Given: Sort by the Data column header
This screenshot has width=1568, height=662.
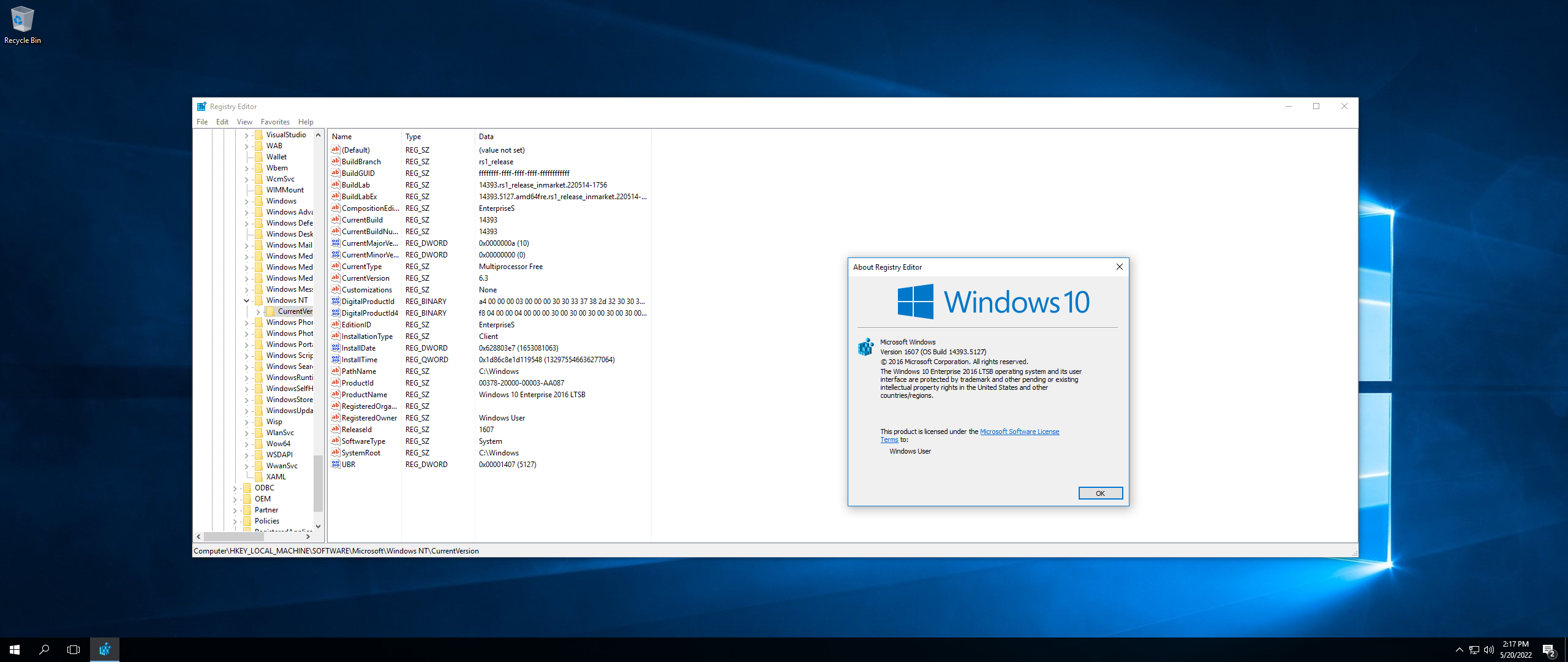Looking at the screenshot, I should point(562,137).
